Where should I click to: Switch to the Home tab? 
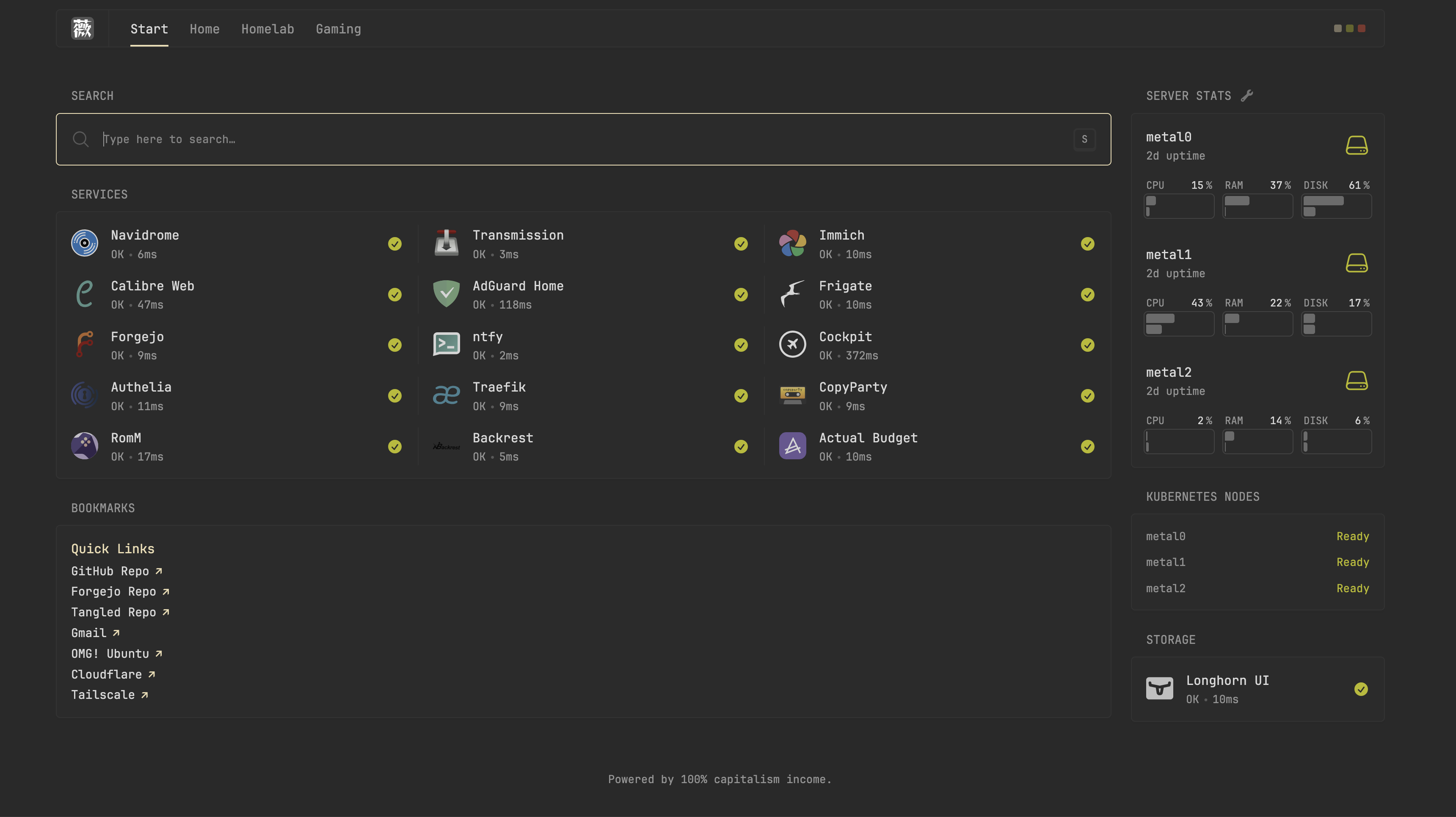(204, 29)
